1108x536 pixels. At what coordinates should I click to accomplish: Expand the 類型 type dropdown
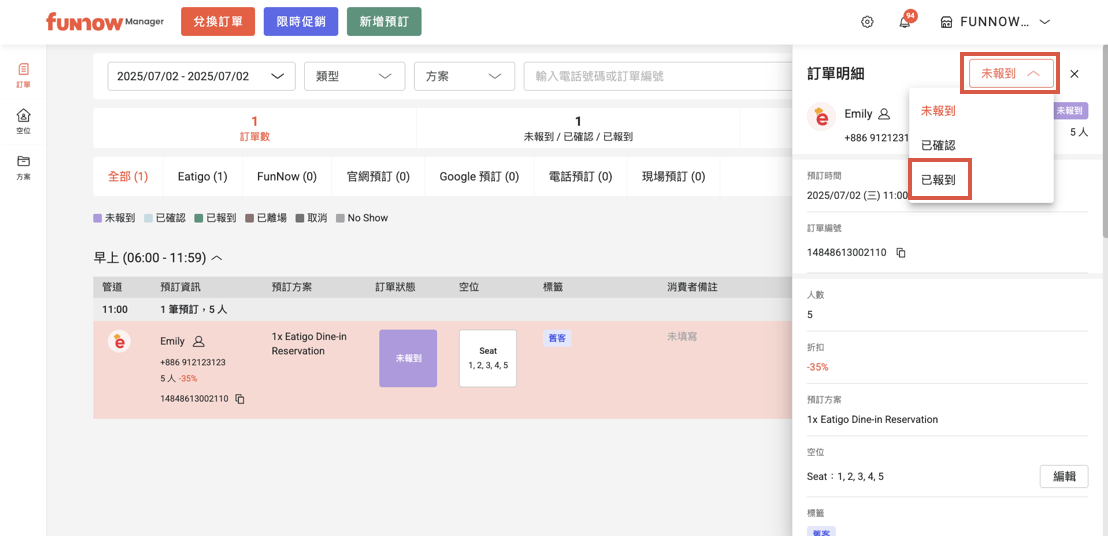353,76
